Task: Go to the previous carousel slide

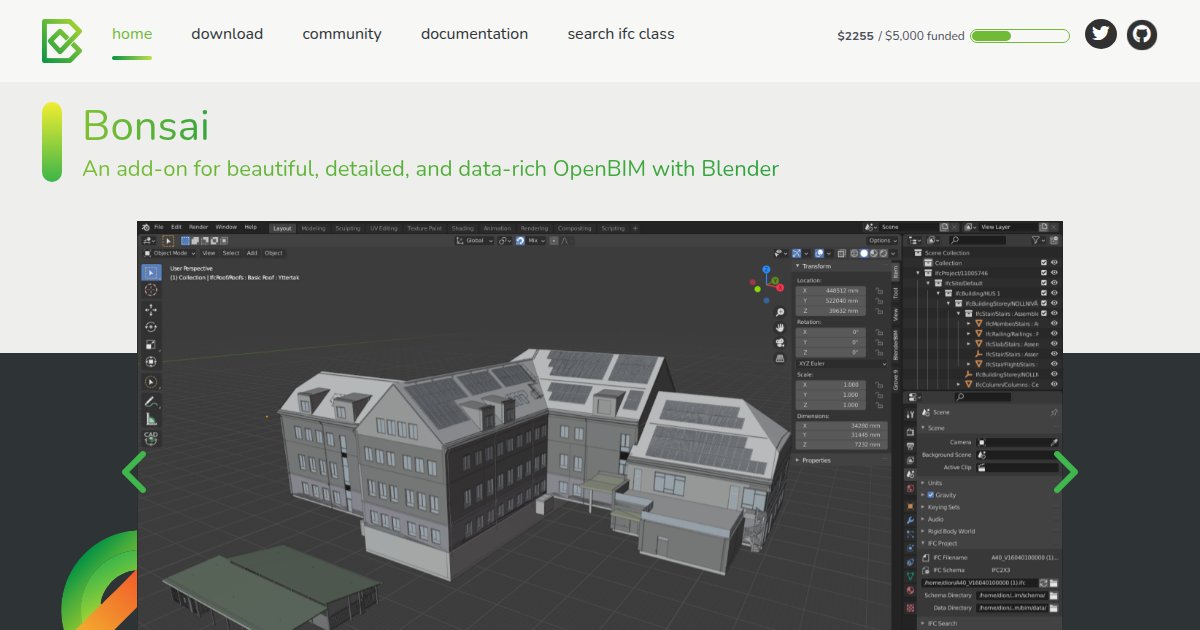Action: tap(134, 472)
